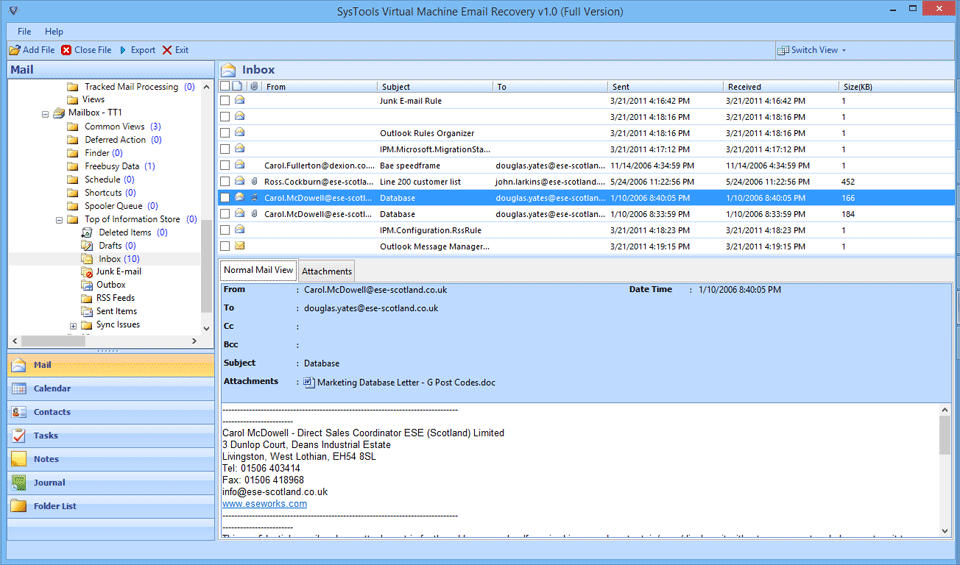Click the Tasks checkmark icon
The image size is (960, 565).
(x=19, y=436)
